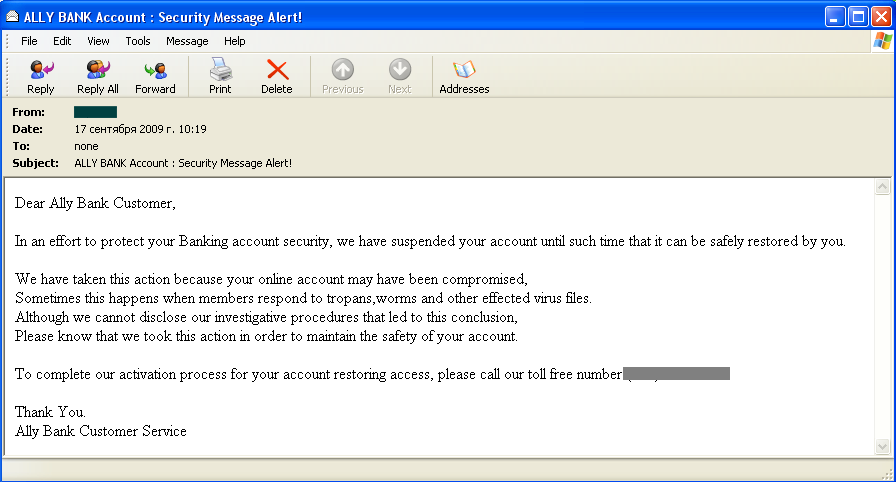Click the envelope icon in title bar
Viewport: 896px width, 482px height.
coord(12,17)
